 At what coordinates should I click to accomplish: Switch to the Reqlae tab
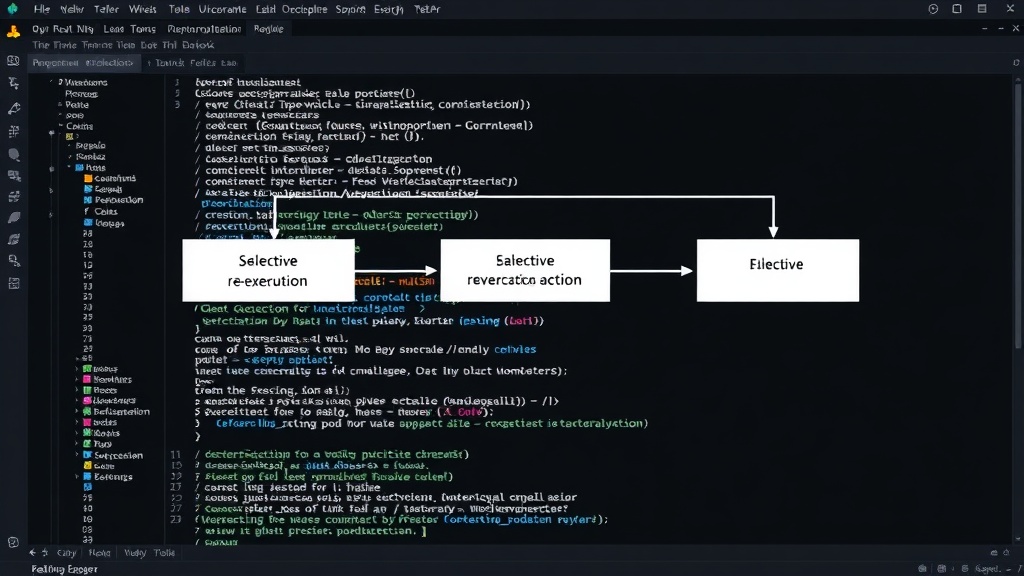pyautogui.click(x=268, y=29)
